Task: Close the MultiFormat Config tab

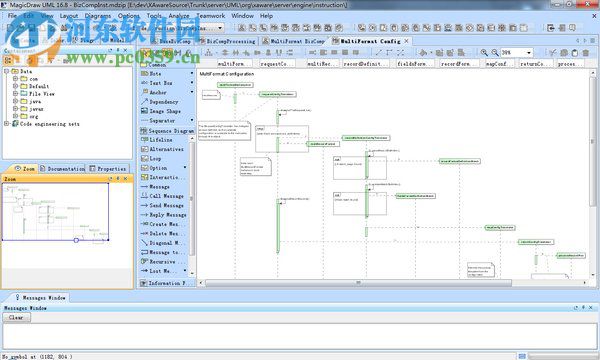Action: pyautogui.click(x=406, y=41)
